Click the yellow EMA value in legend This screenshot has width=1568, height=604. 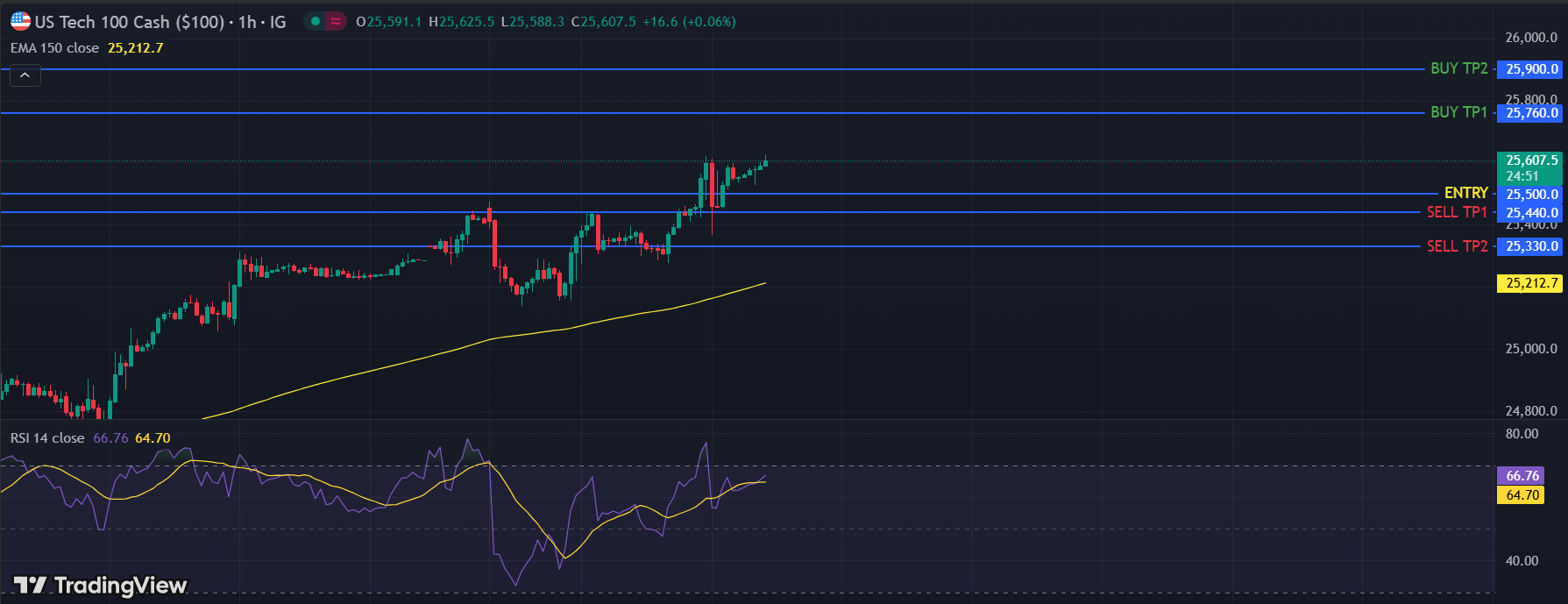tap(135, 48)
